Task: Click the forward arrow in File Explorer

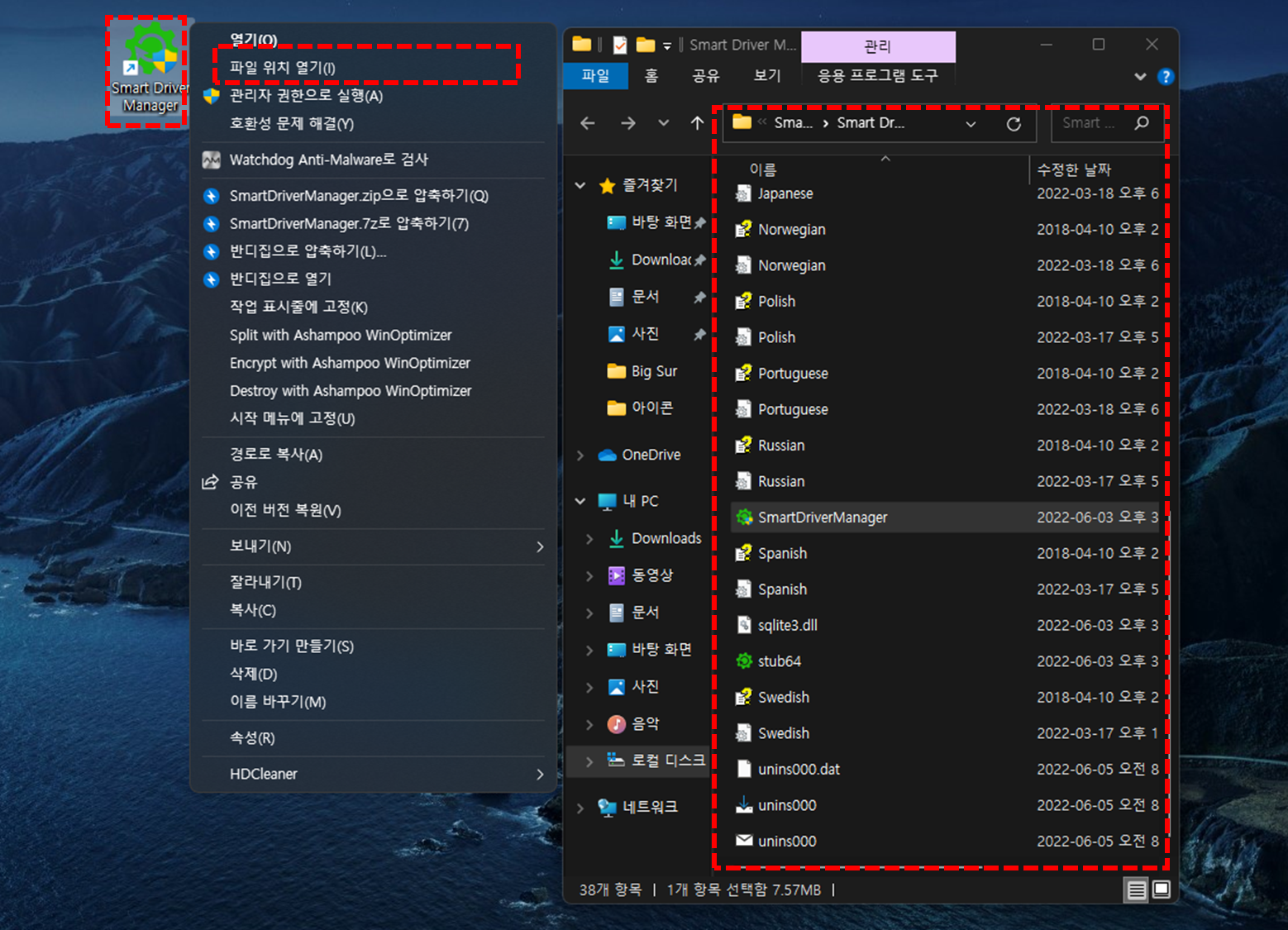Action: [x=628, y=123]
